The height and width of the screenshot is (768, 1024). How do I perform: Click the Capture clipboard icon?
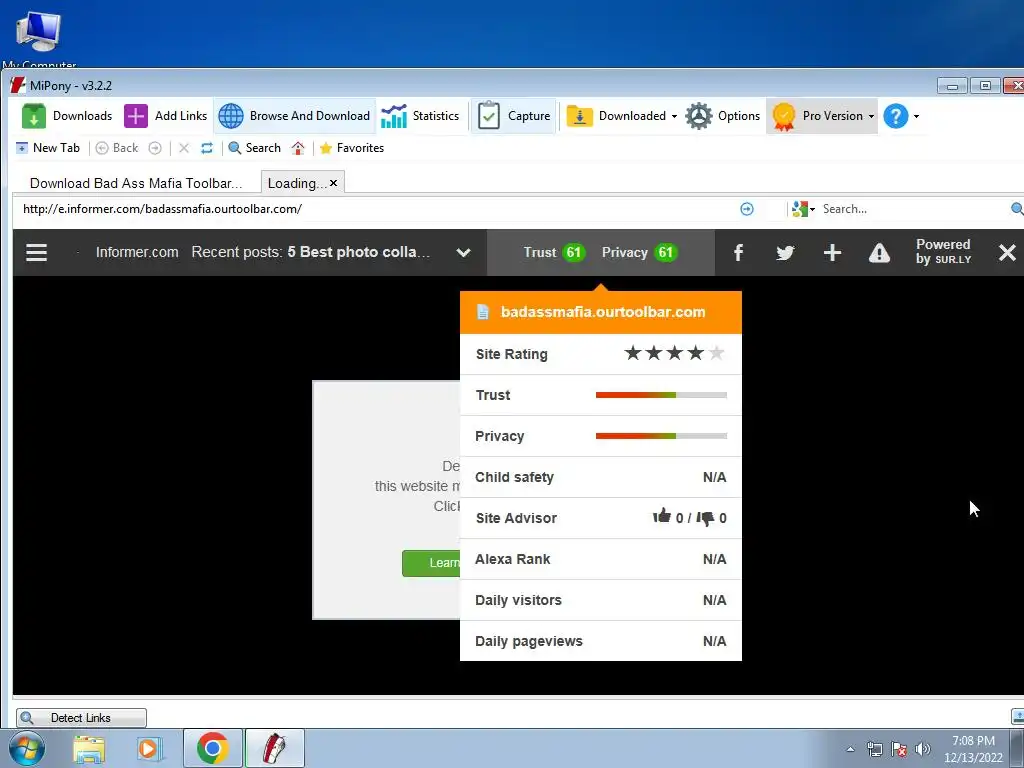click(x=488, y=116)
